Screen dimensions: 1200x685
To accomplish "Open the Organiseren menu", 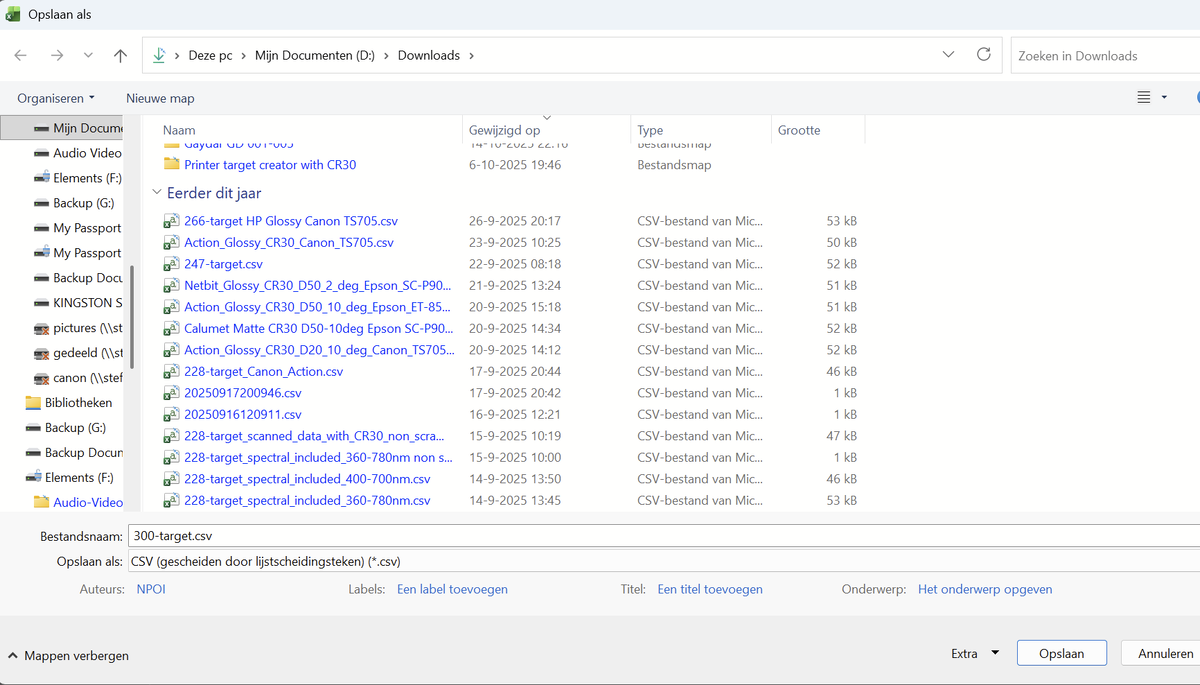I will pos(56,98).
